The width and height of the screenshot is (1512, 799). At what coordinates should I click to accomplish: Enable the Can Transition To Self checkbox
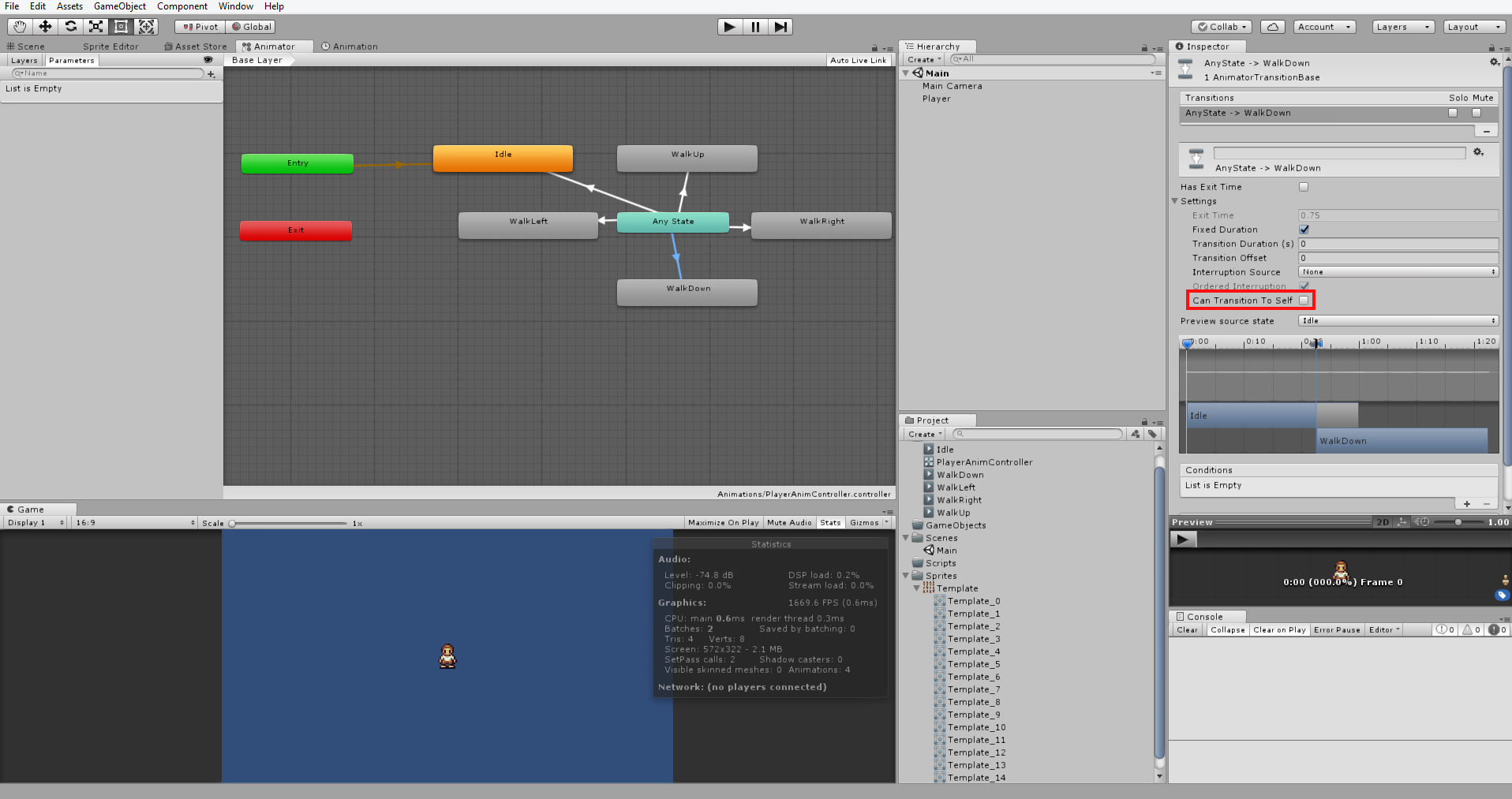[x=1304, y=300]
